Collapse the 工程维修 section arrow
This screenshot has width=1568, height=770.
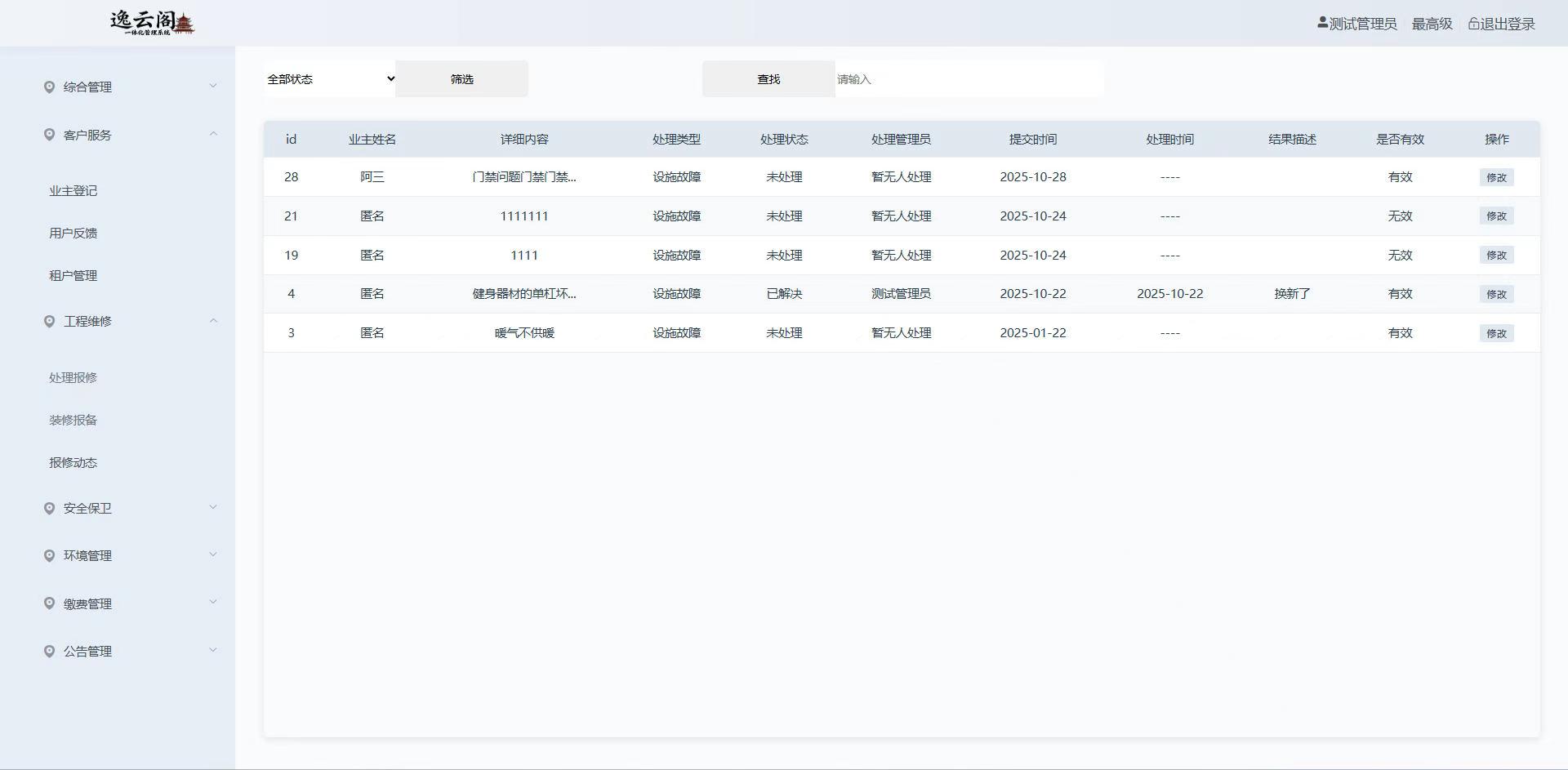point(213,321)
